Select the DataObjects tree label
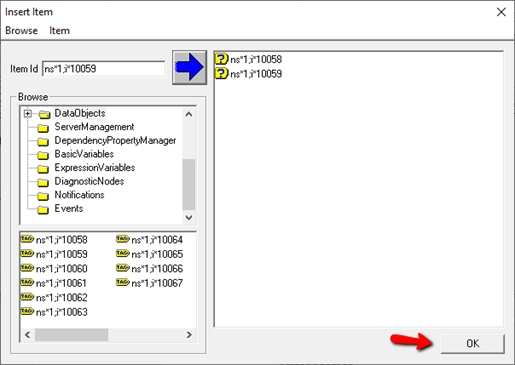 (80, 113)
